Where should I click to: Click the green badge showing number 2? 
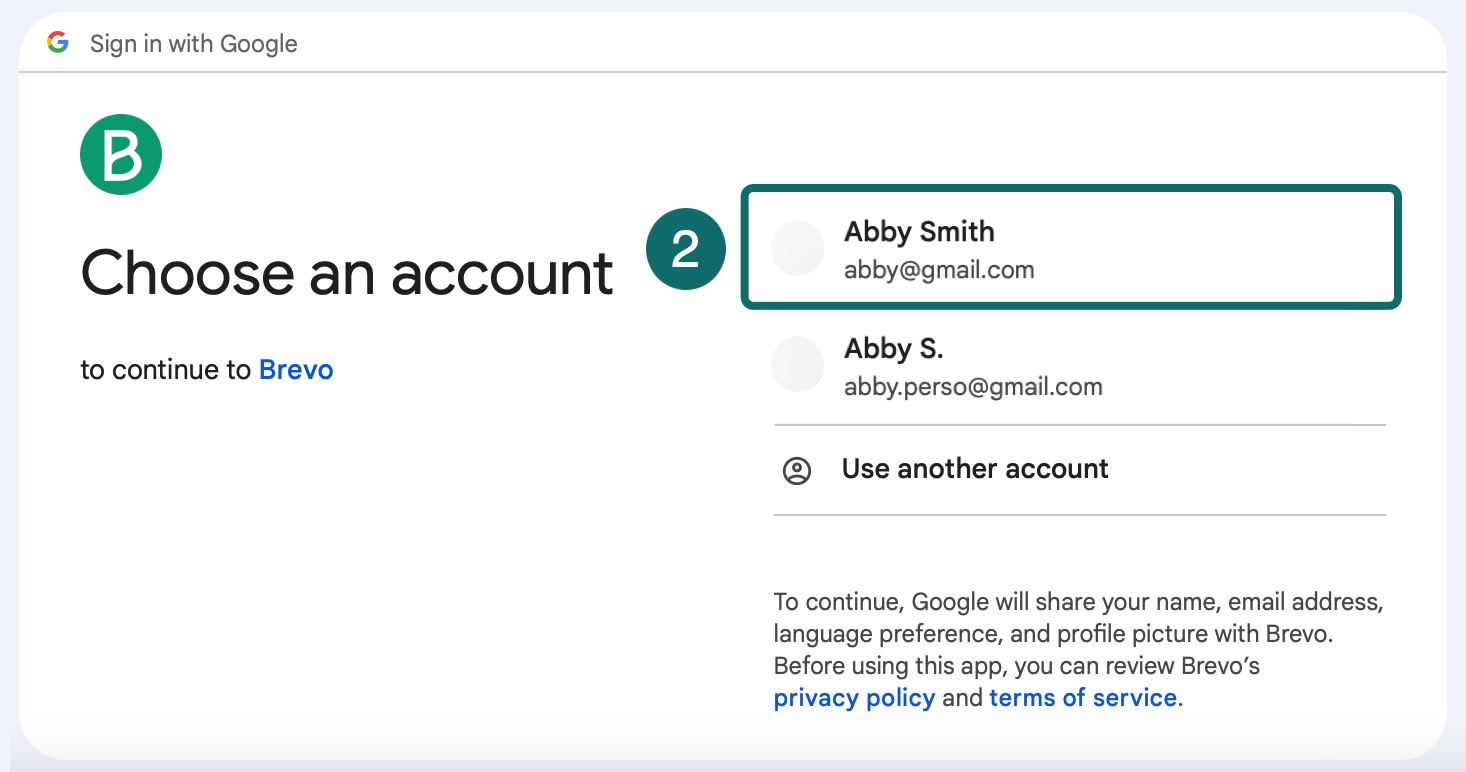(686, 248)
